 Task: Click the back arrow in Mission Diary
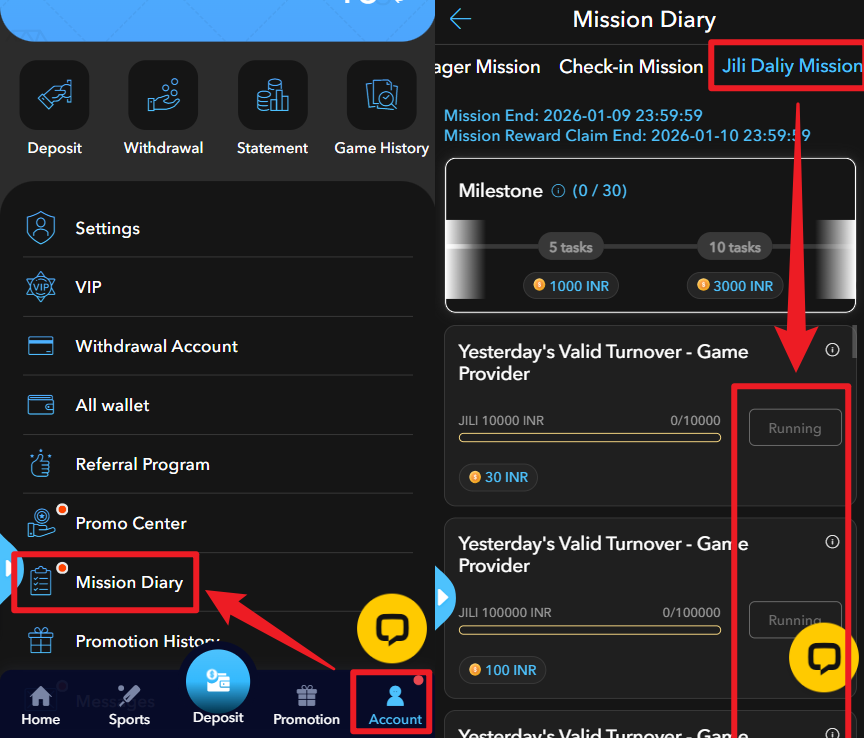(x=460, y=19)
